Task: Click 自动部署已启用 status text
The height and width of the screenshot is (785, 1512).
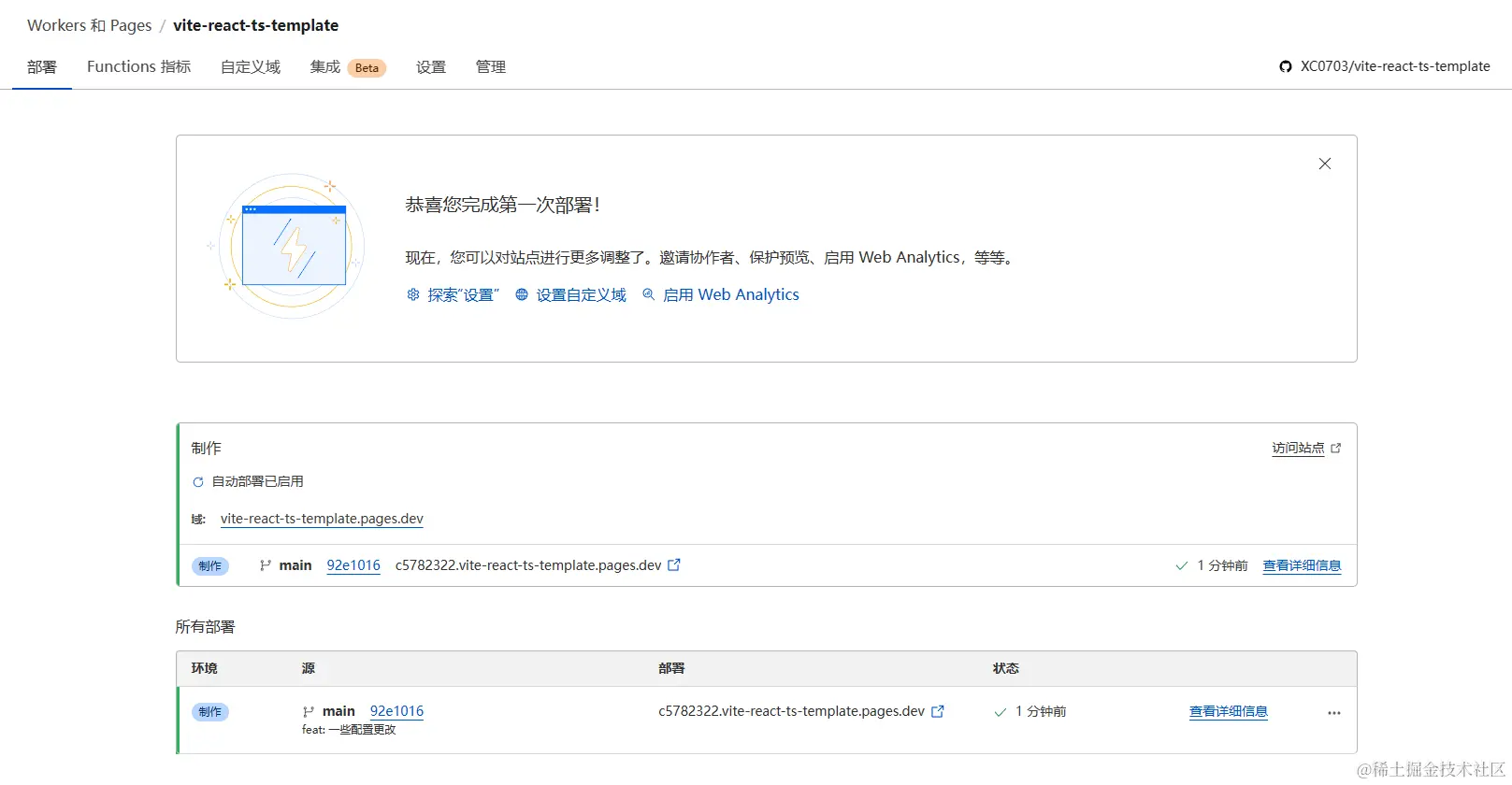Action: coord(257,482)
